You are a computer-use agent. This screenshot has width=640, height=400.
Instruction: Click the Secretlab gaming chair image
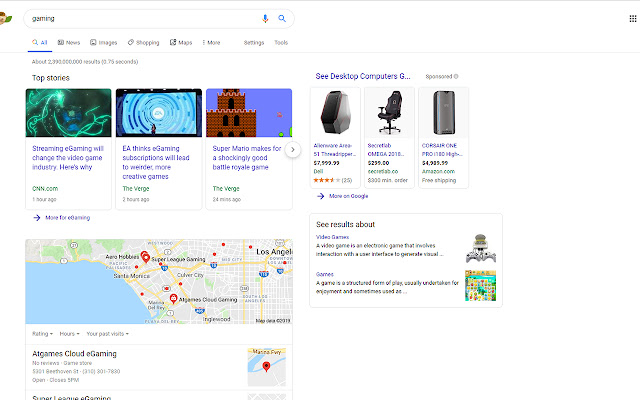click(389, 113)
